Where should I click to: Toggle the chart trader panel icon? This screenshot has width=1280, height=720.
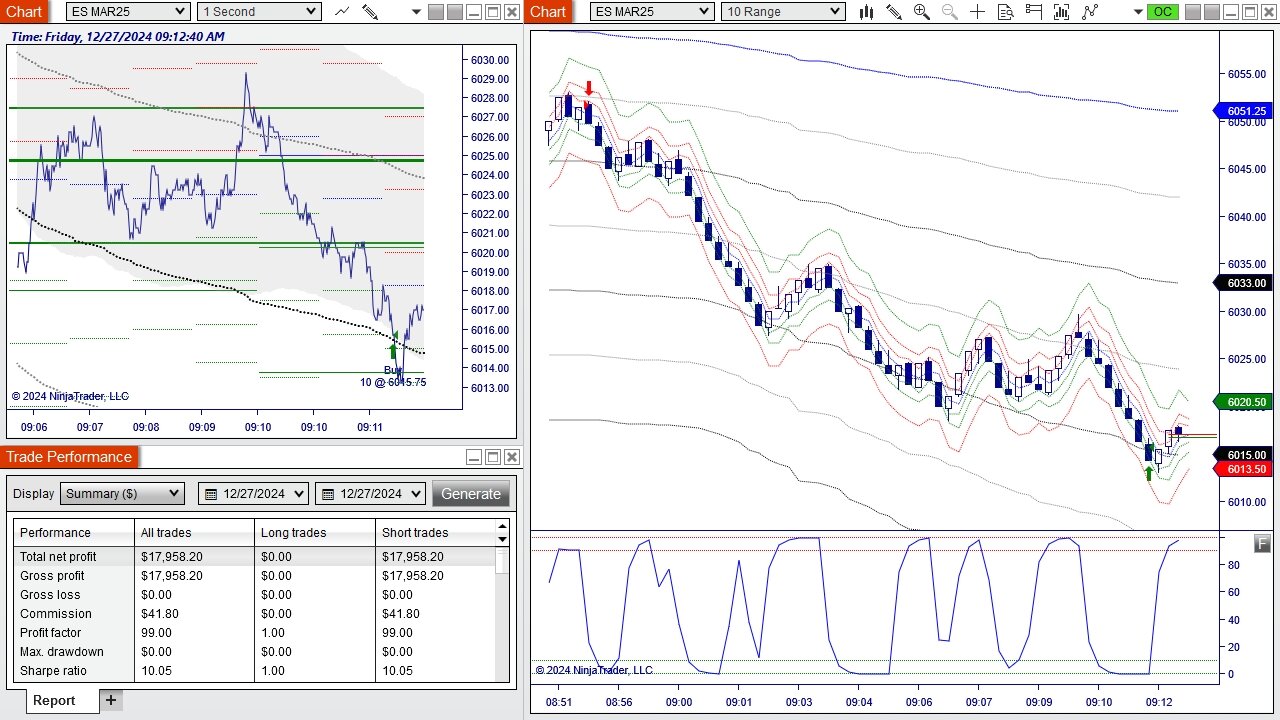[1034, 12]
